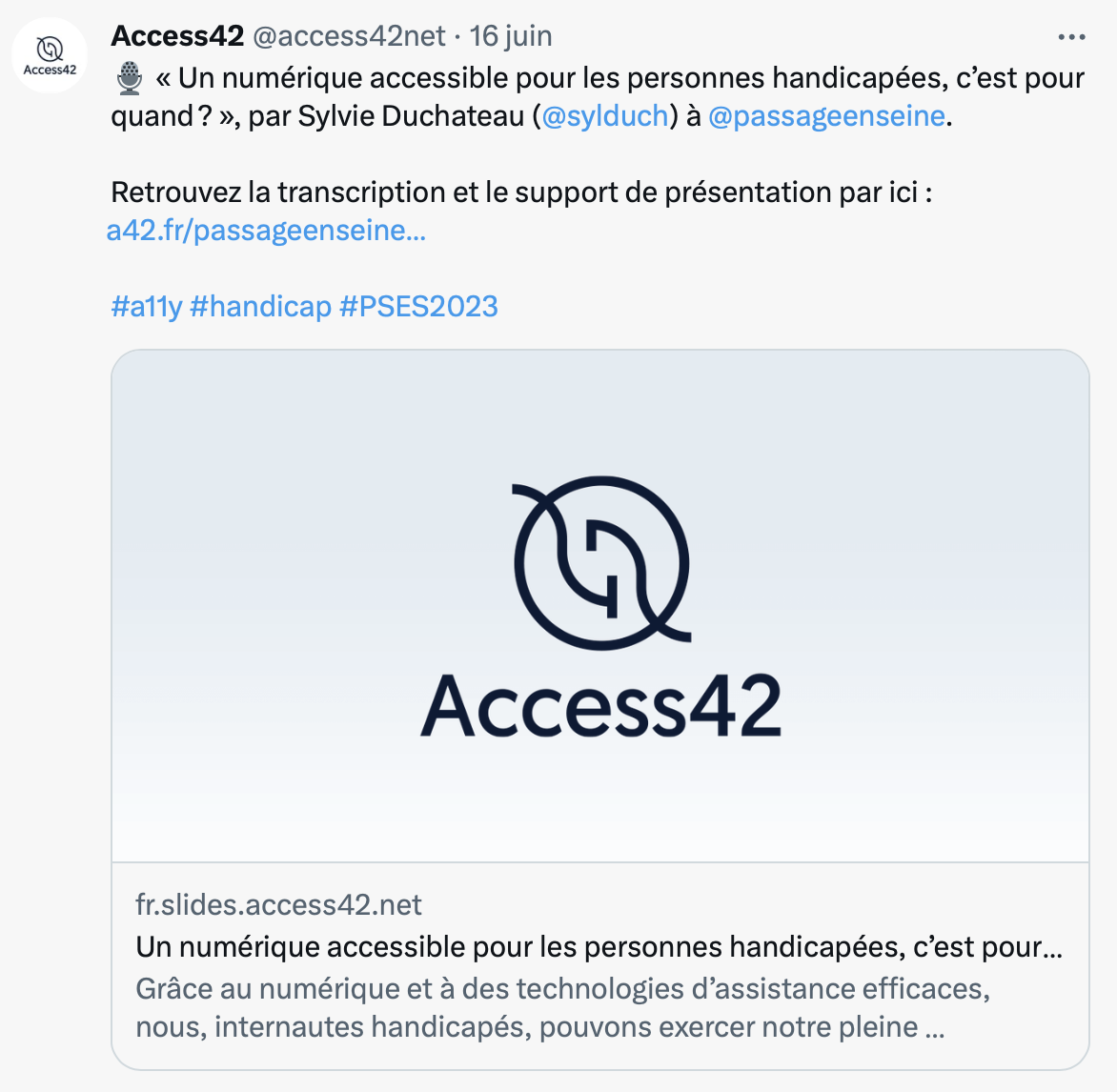Click the card description starting "Grâce au numérique"
Image resolution: width=1117 pixels, height=1092 pixels.
pyautogui.click(x=562, y=1007)
